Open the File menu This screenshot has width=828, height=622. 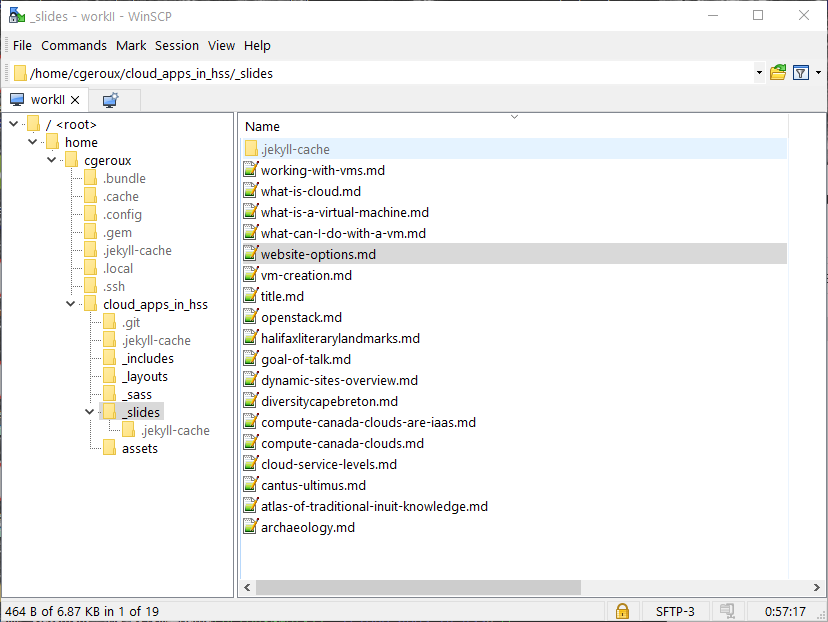pos(22,45)
